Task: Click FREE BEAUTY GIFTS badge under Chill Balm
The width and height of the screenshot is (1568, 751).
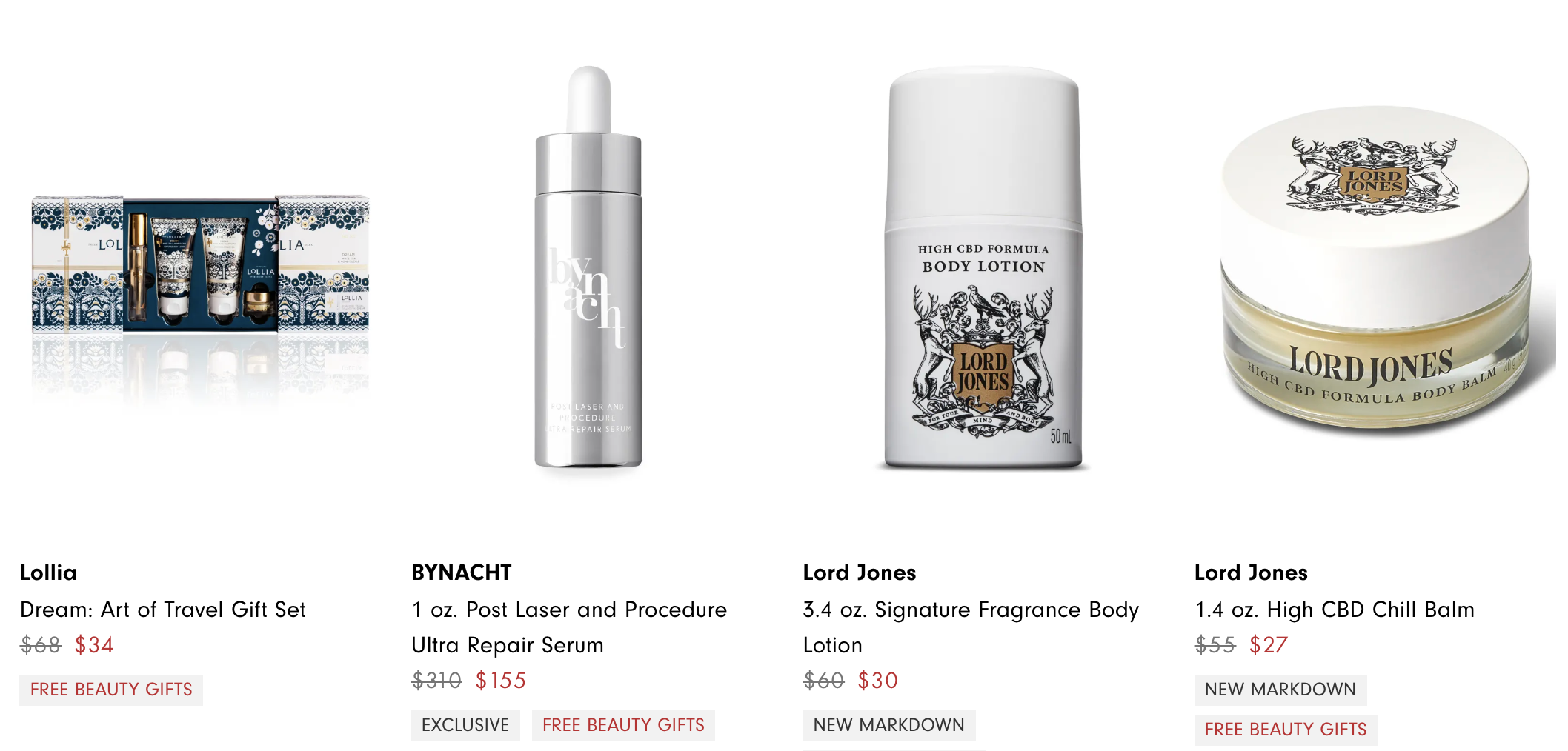Action: pyautogui.click(x=1286, y=730)
